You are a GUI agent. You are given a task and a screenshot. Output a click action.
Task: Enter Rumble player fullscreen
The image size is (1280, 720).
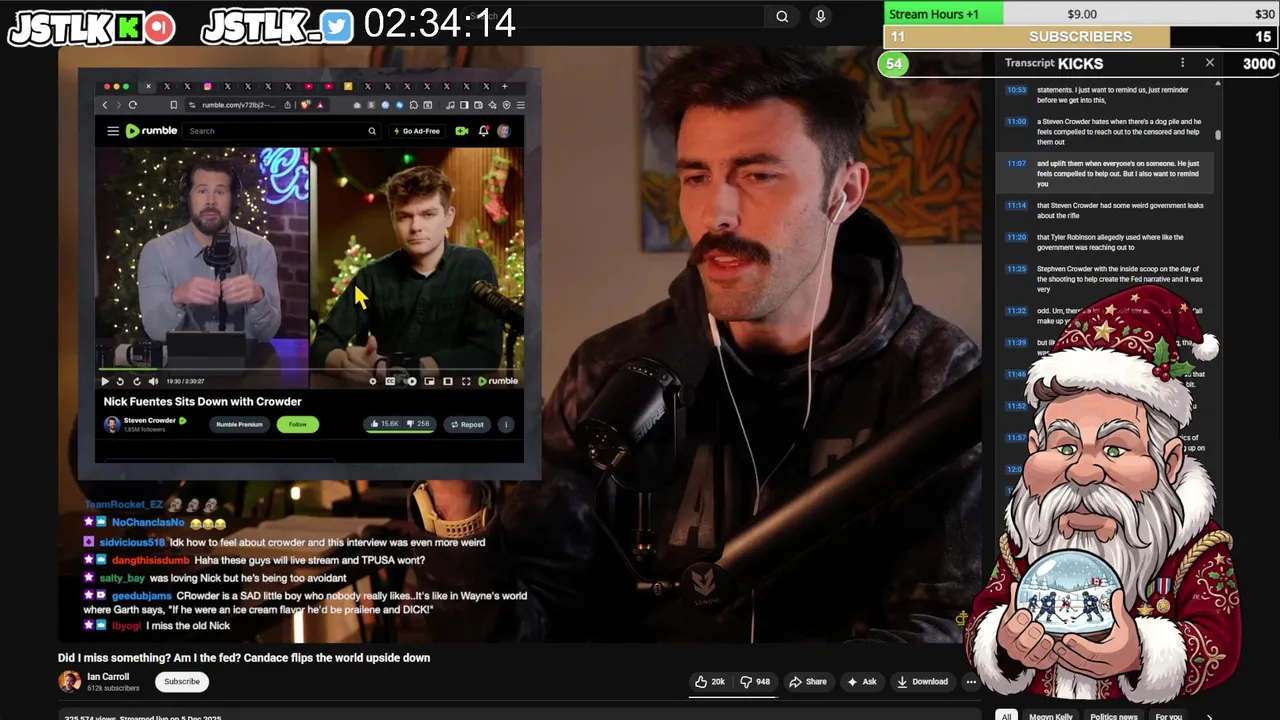click(466, 381)
